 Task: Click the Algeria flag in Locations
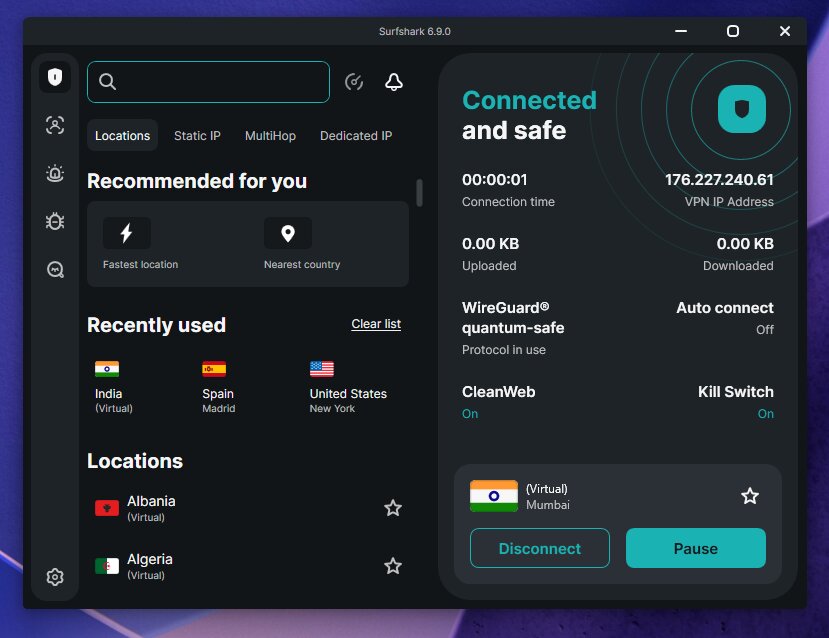107,566
